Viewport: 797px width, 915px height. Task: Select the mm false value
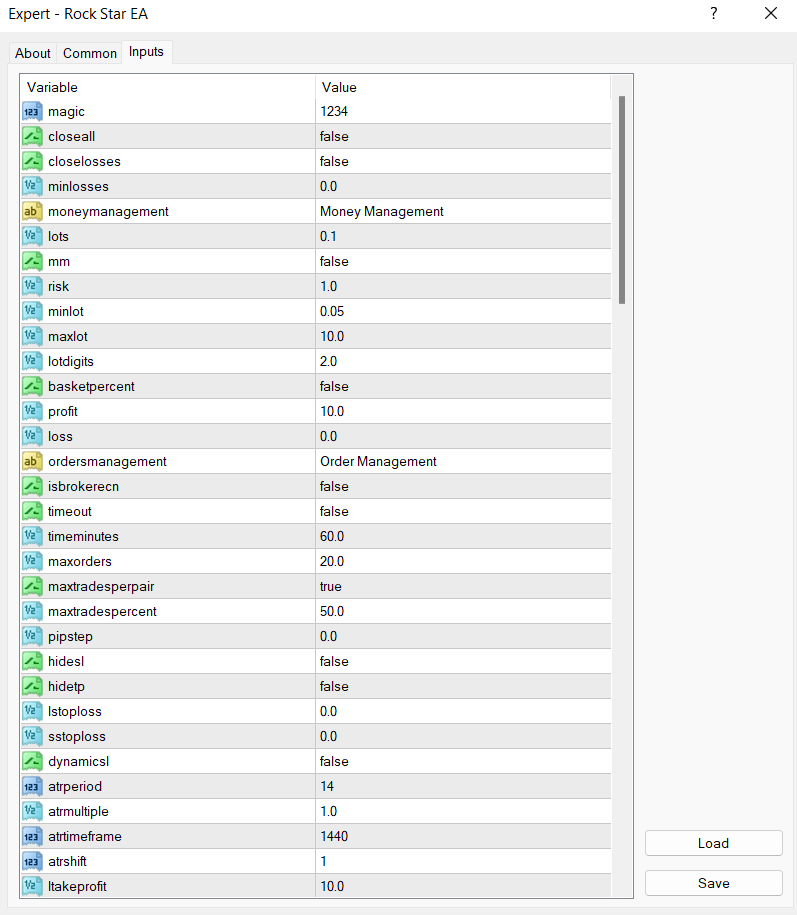[x=463, y=261]
